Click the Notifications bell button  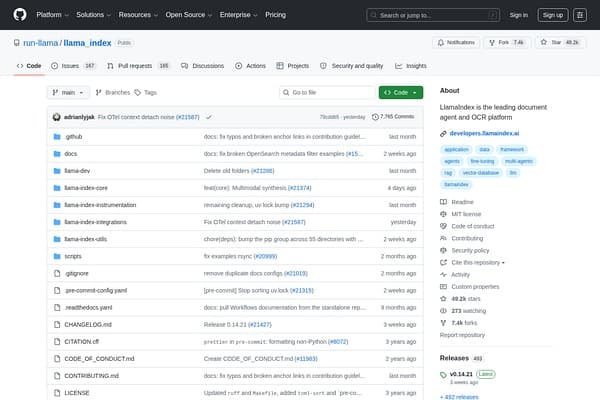(456, 42)
